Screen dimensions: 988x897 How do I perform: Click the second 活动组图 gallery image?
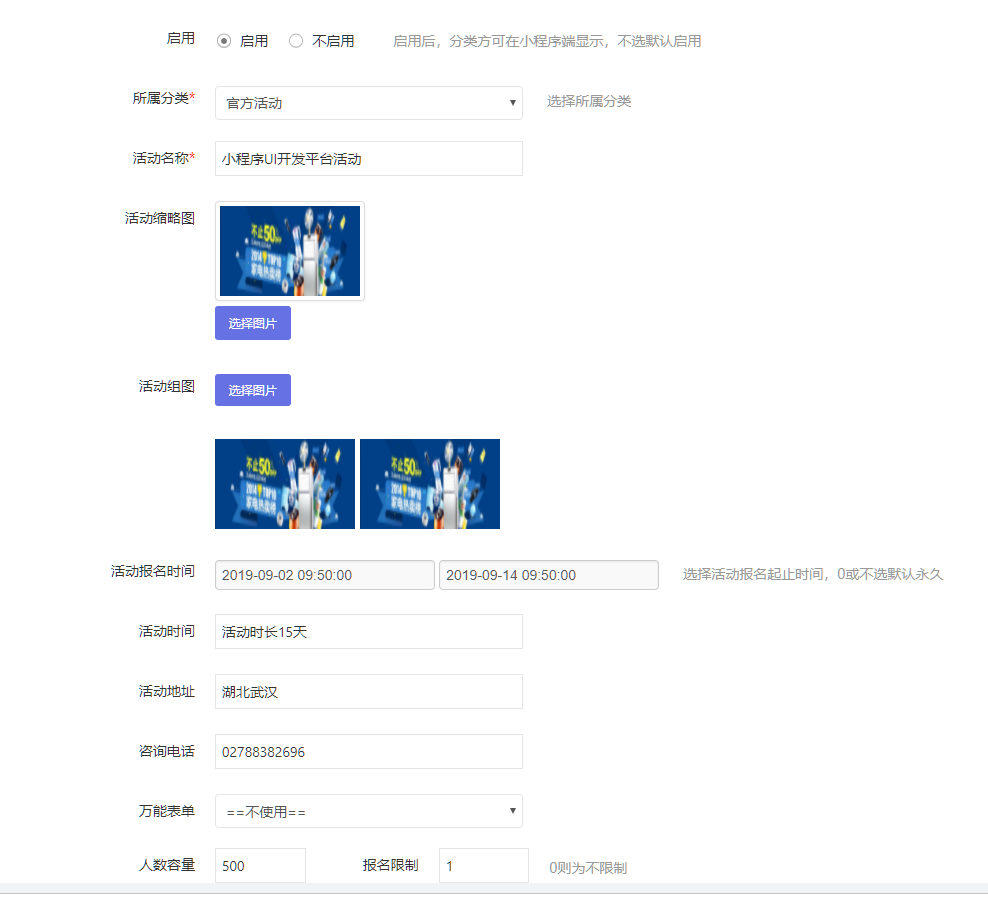pos(430,484)
